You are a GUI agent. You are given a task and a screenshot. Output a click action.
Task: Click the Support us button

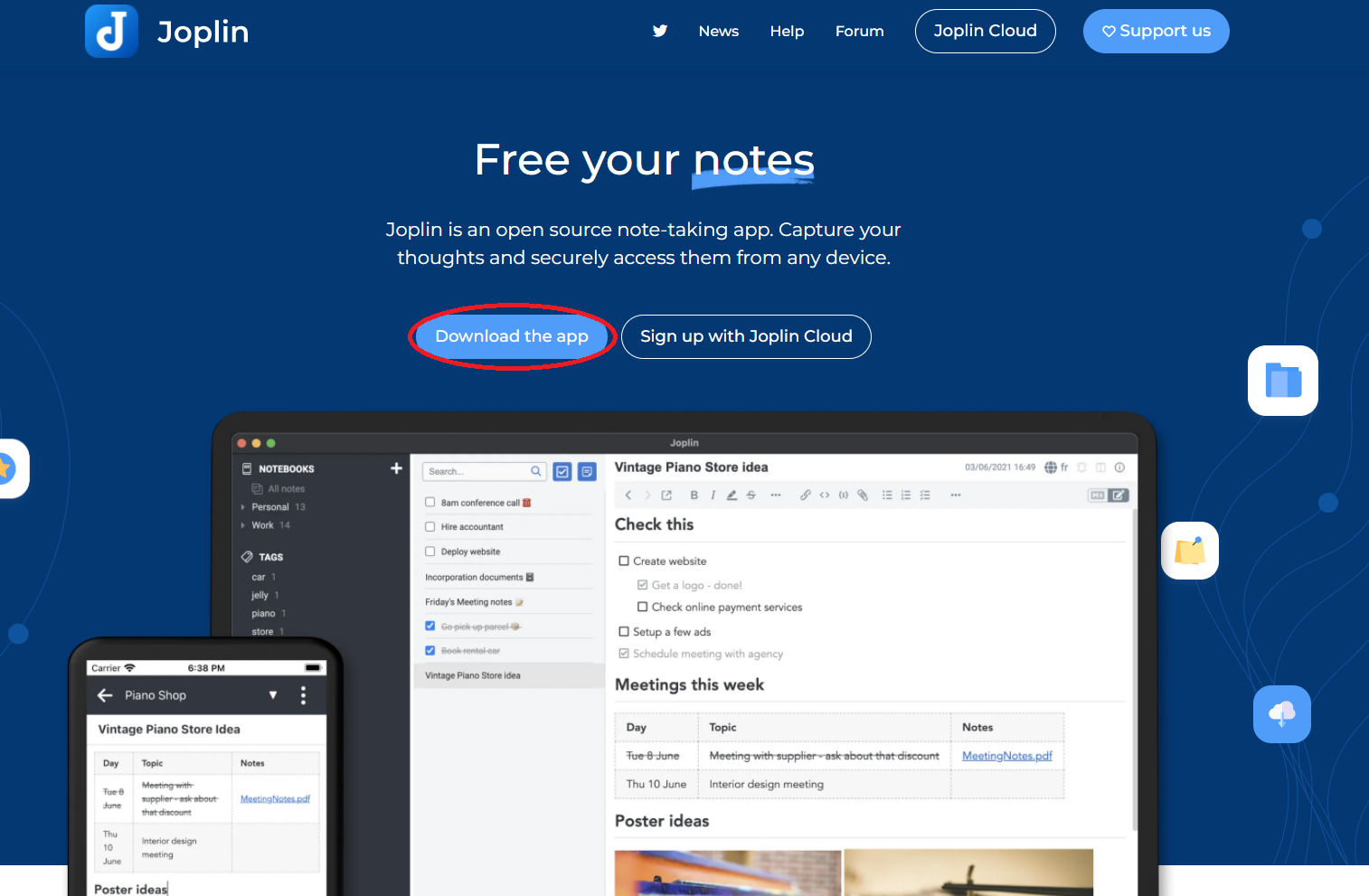pyautogui.click(x=1157, y=31)
